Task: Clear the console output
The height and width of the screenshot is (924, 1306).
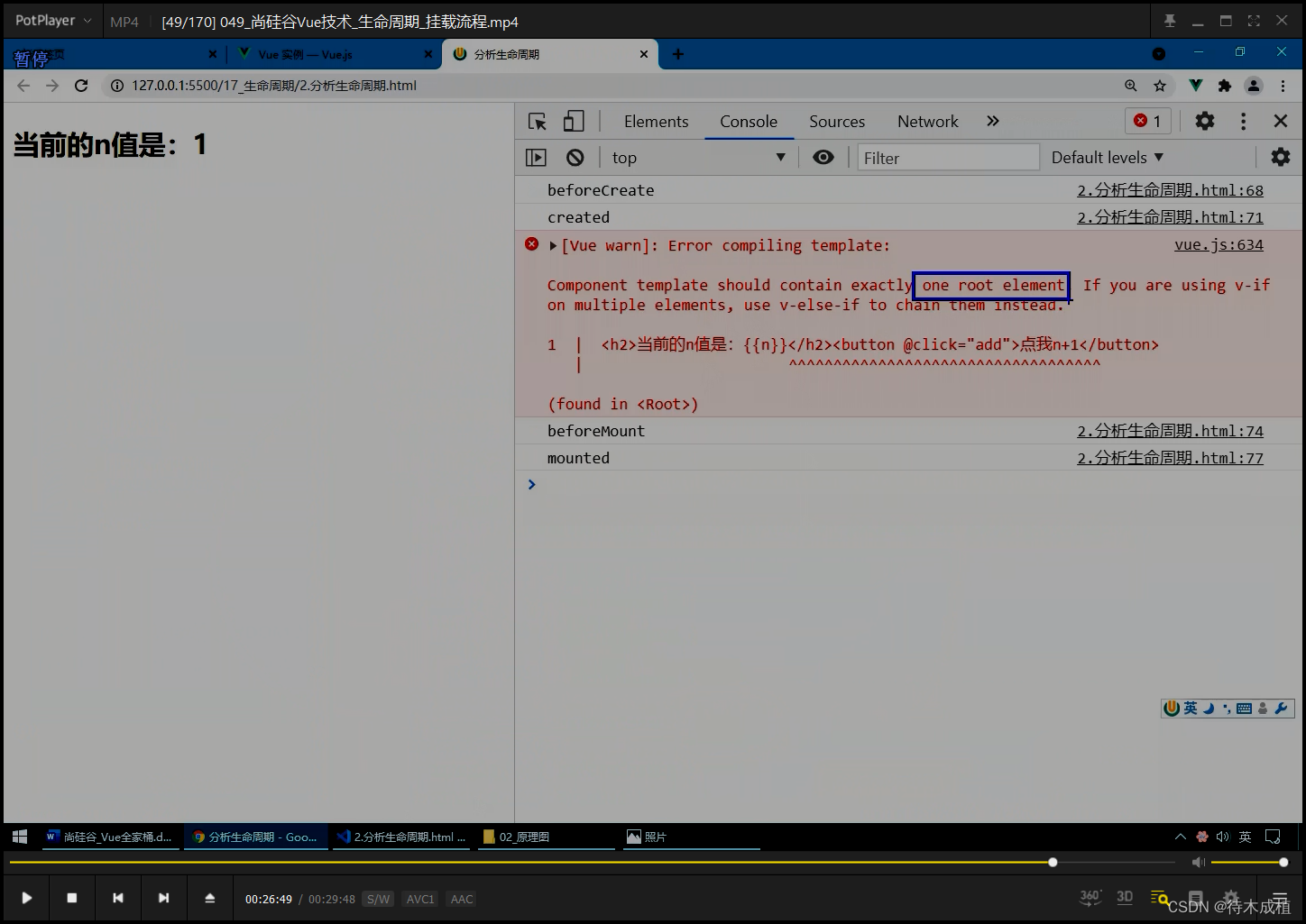Action: pyautogui.click(x=575, y=158)
